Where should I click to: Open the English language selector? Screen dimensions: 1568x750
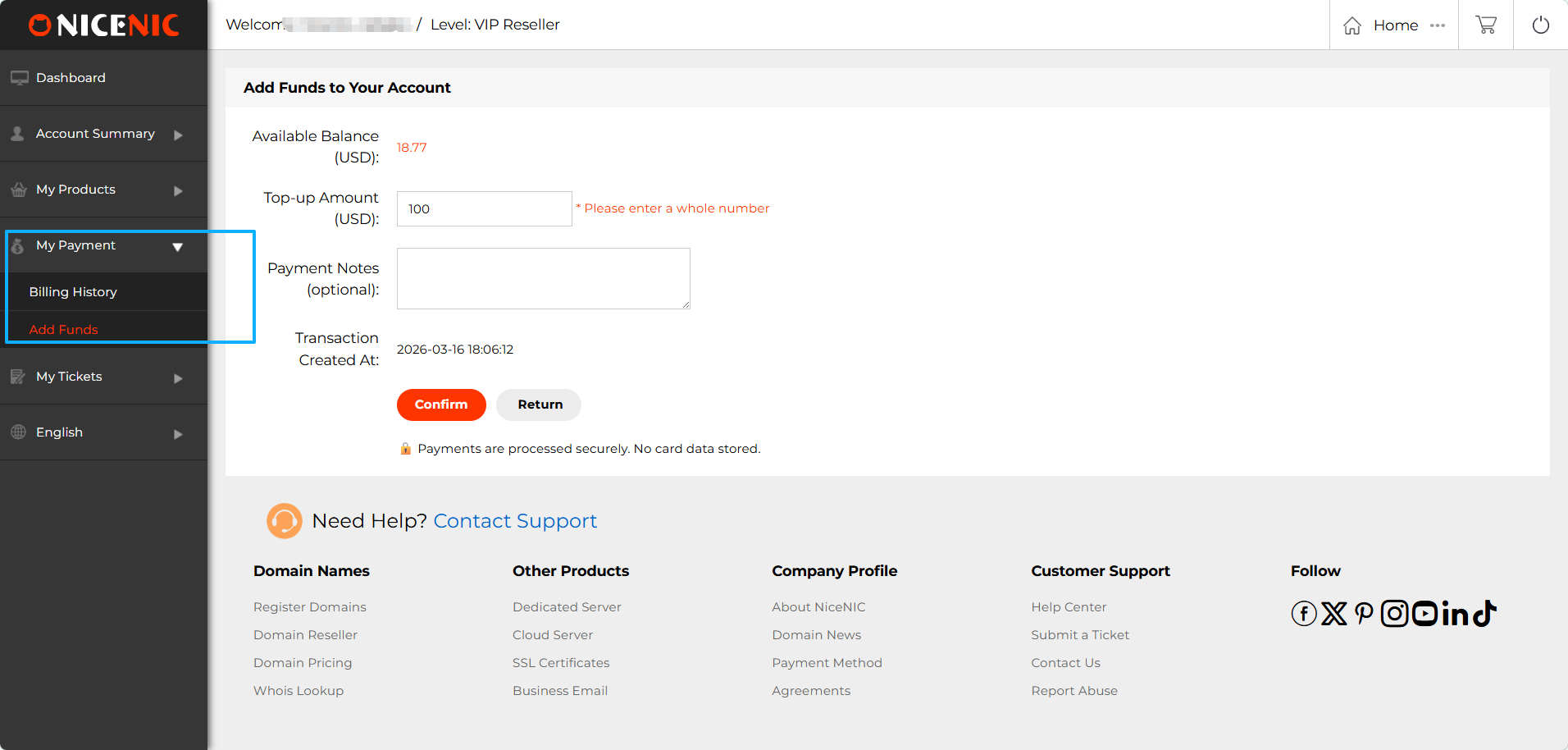click(95, 432)
